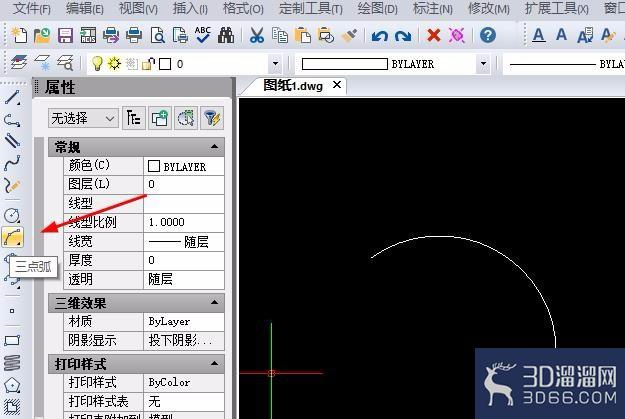This screenshot has width=625, height=419.
Task: Collapse the 三维效果 section
Action: tap(214, 303)
